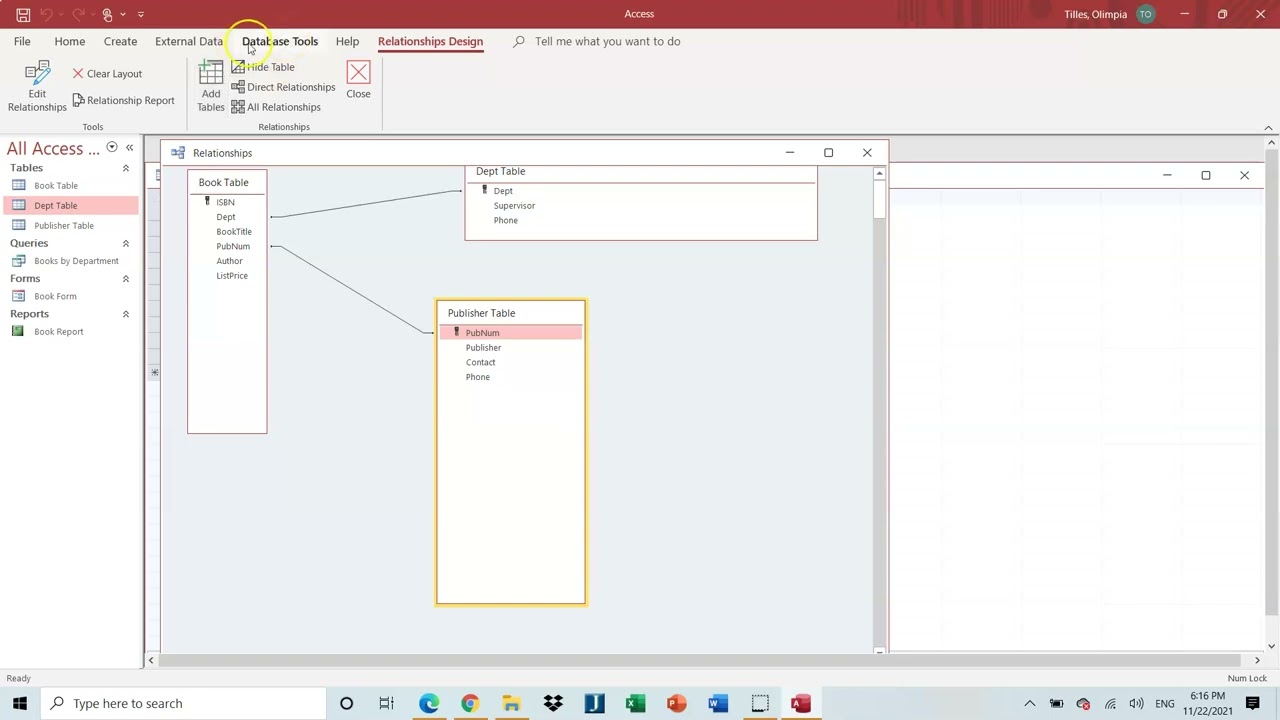Open the Create ribbon tab

point(120,41)
